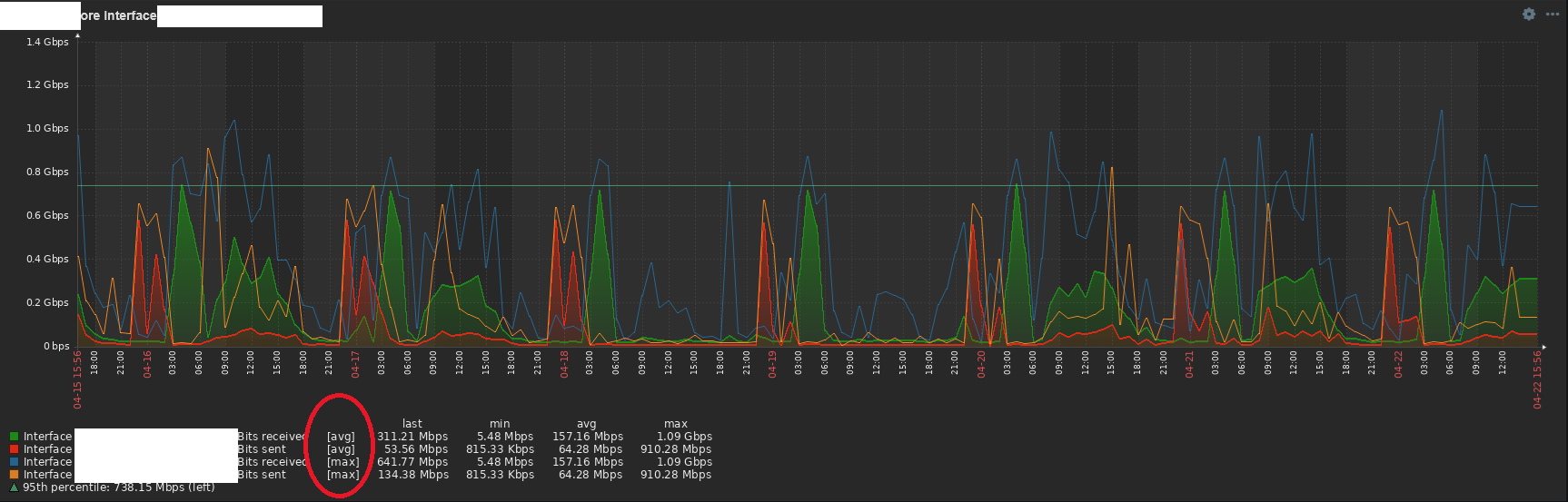Click the 1.4 Gbps y-axis label
The image size is (1568, 502).
(x=47, y=42)
